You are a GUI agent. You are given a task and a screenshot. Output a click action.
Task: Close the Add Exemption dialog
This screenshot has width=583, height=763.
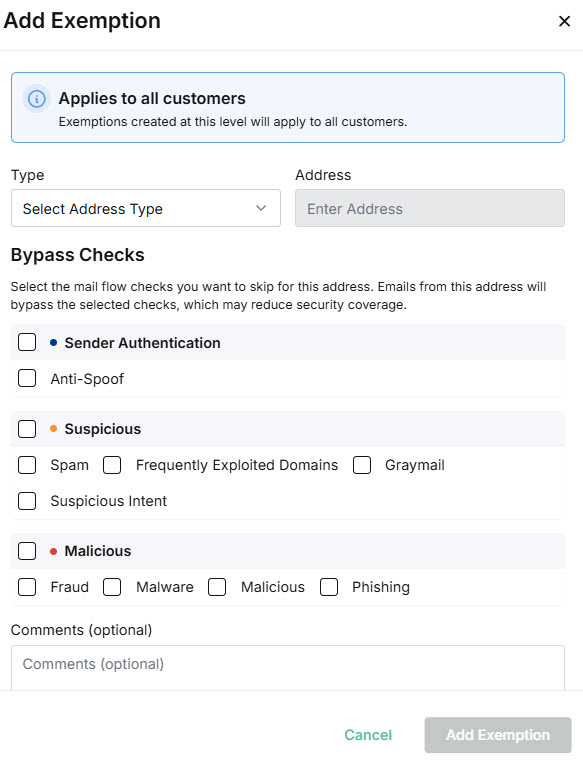click(564, 21)
